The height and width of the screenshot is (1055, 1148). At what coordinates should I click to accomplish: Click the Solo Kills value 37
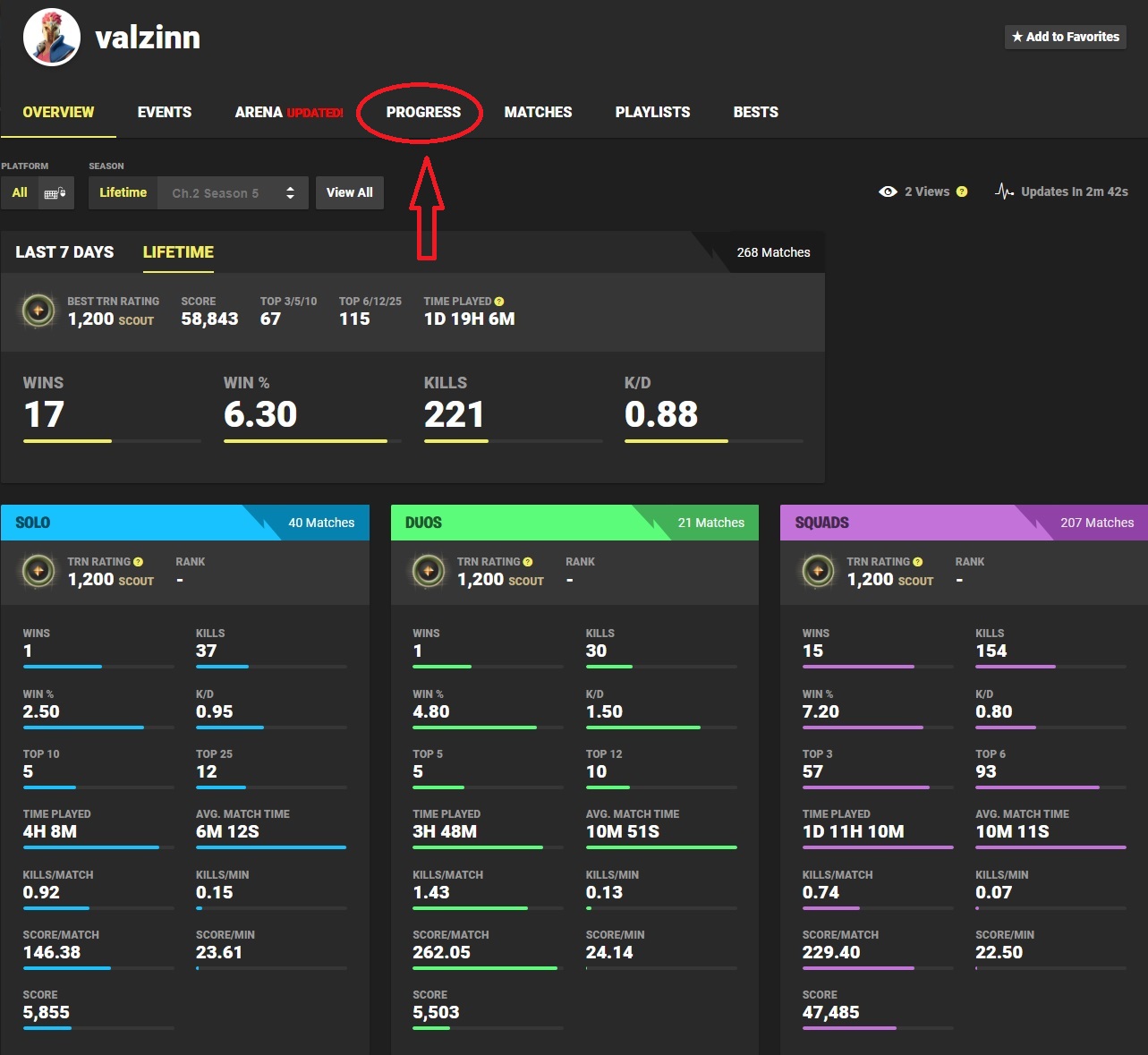[x=207, y=651]
